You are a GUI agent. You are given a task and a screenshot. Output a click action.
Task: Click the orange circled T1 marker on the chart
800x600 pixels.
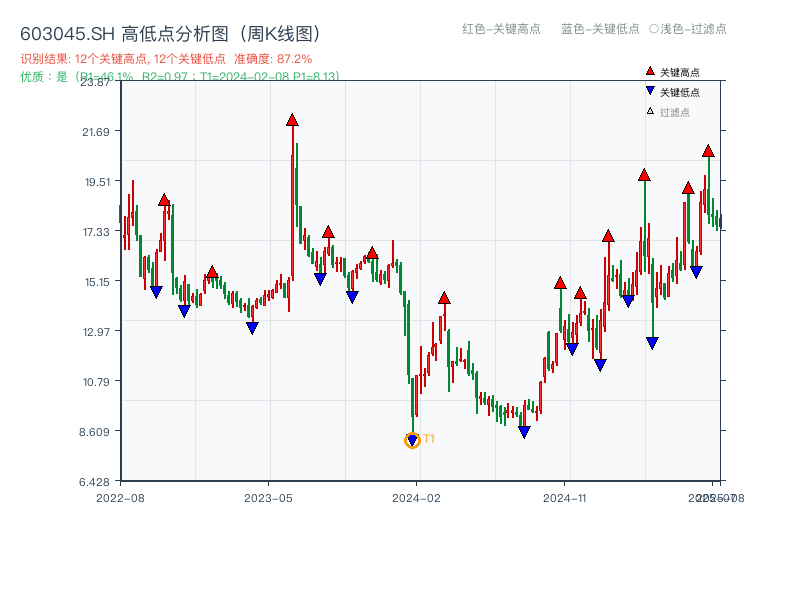(x=412, y=440)
